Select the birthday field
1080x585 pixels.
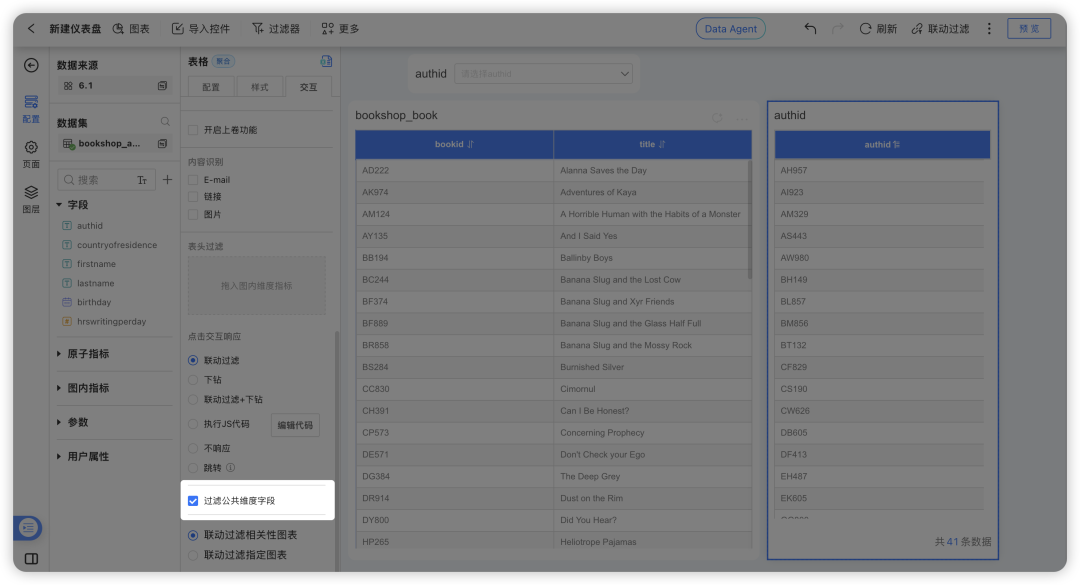pos(94,302)
